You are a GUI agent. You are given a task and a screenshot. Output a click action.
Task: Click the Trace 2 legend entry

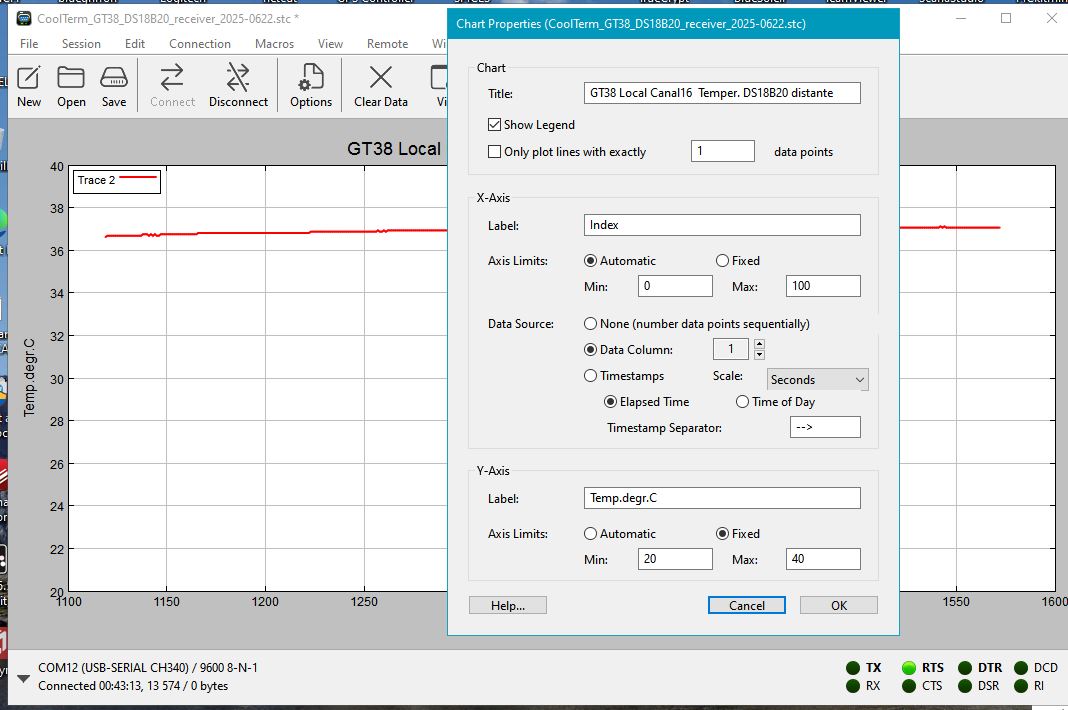(x=116, y=181)
